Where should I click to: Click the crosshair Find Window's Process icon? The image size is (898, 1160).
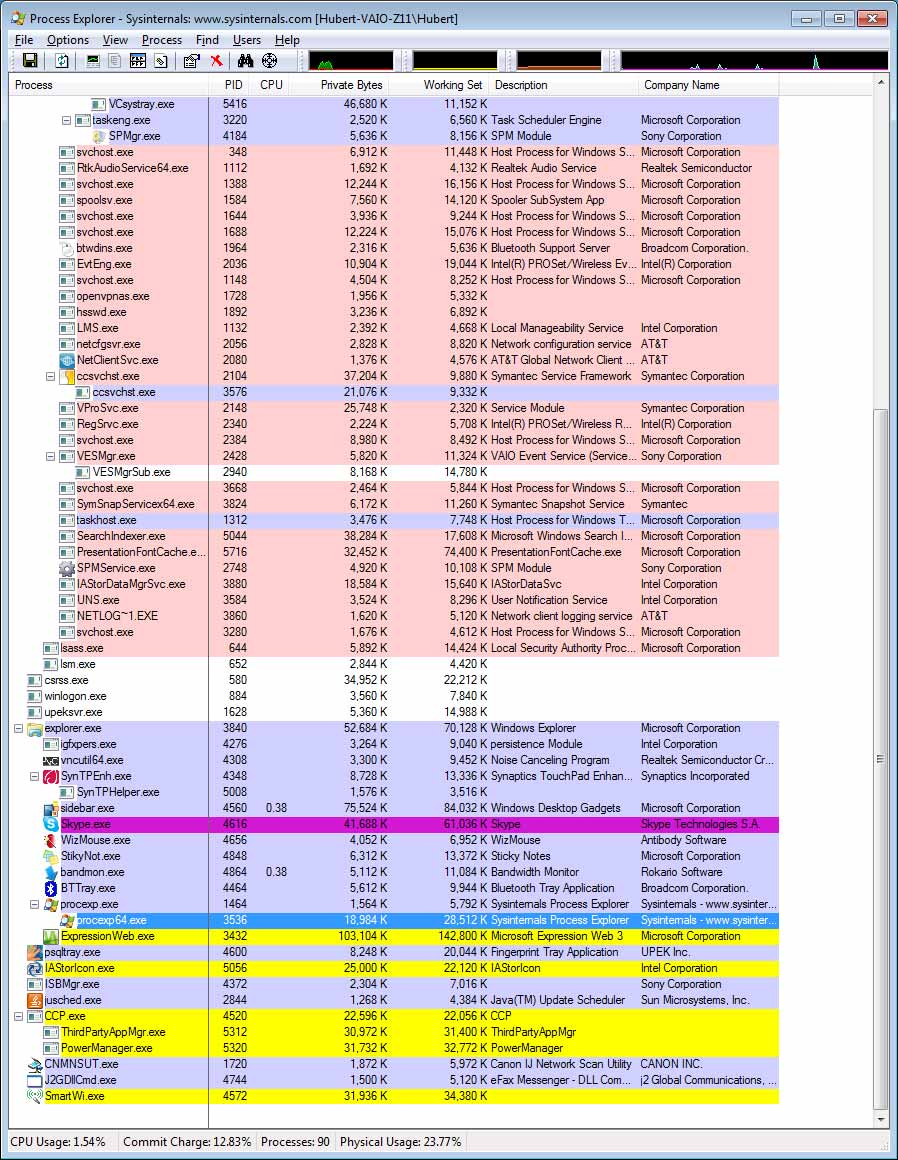click(270, 61)
